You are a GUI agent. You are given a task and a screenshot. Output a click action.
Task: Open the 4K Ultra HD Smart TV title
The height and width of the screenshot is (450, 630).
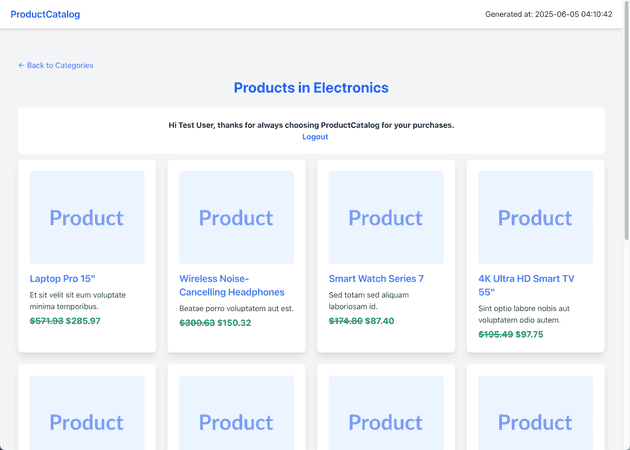point(526,285)
